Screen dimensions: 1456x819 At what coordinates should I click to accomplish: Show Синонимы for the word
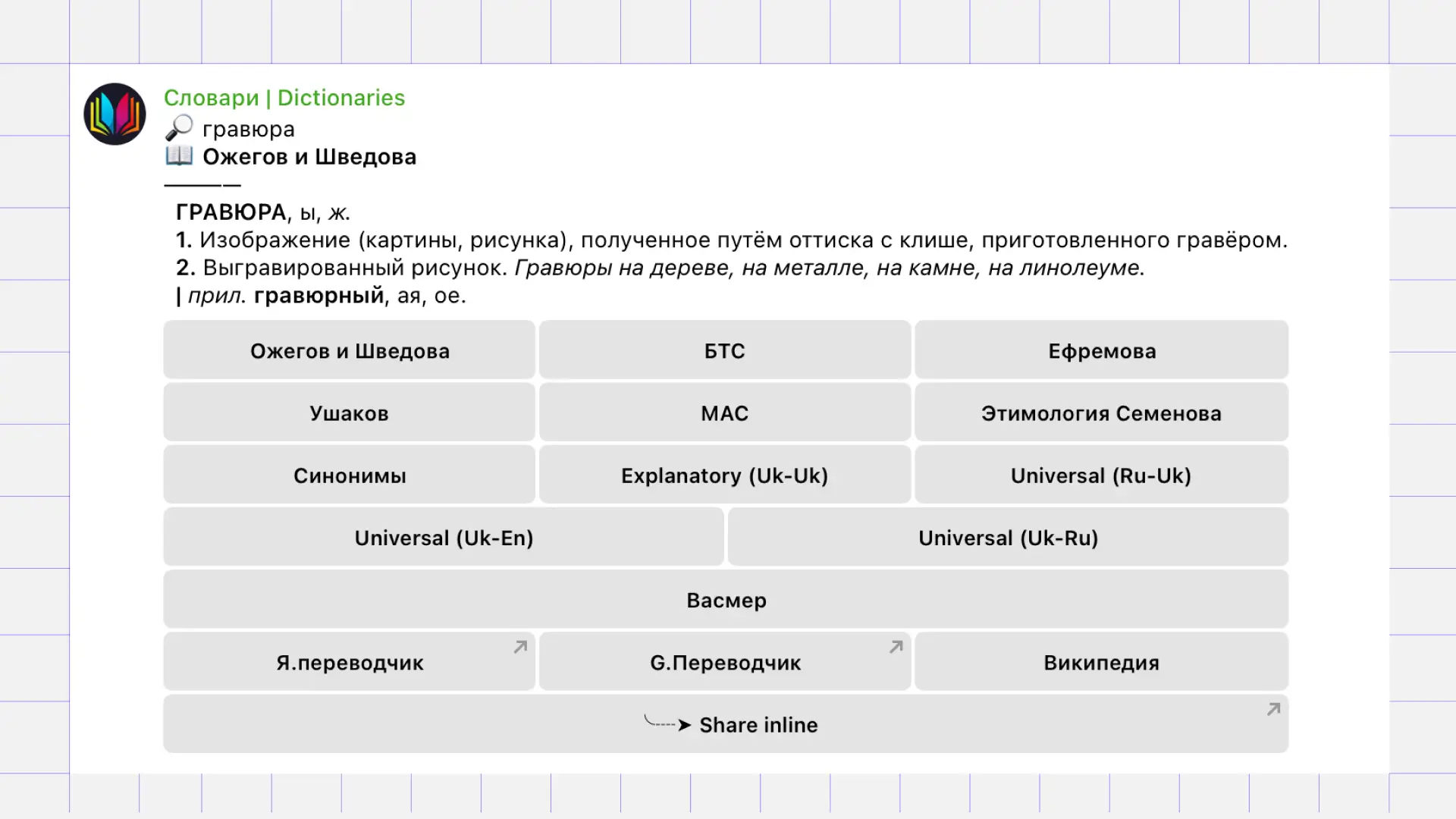[x=350, y=475]
